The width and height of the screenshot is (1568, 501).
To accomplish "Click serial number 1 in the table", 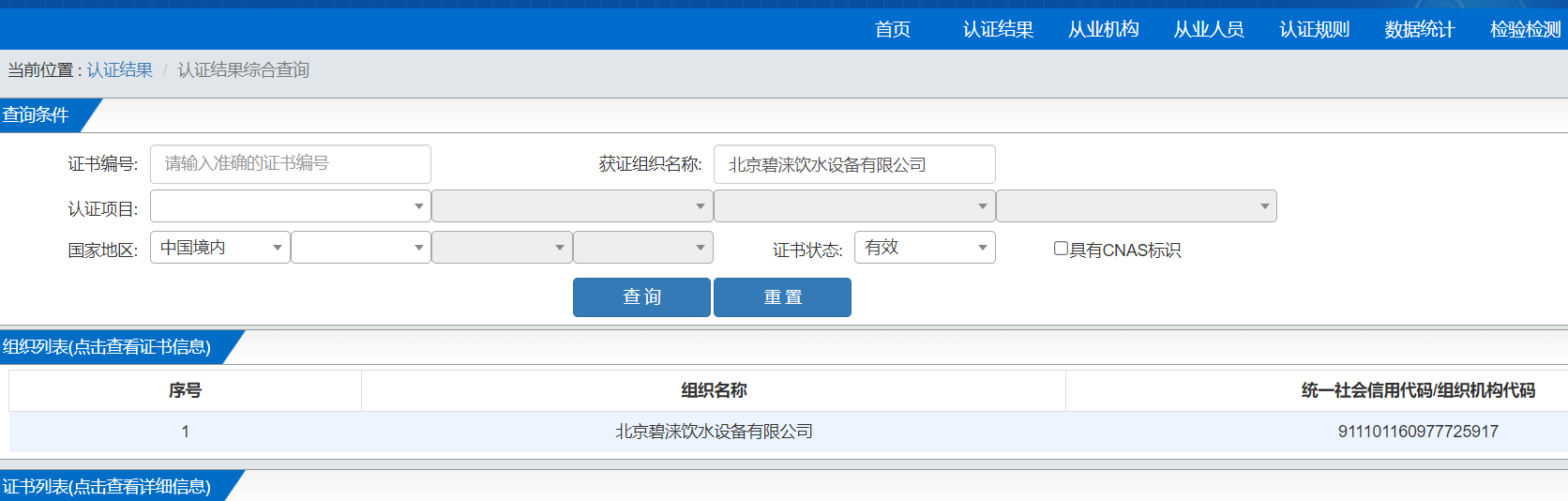I will point(185,432).
